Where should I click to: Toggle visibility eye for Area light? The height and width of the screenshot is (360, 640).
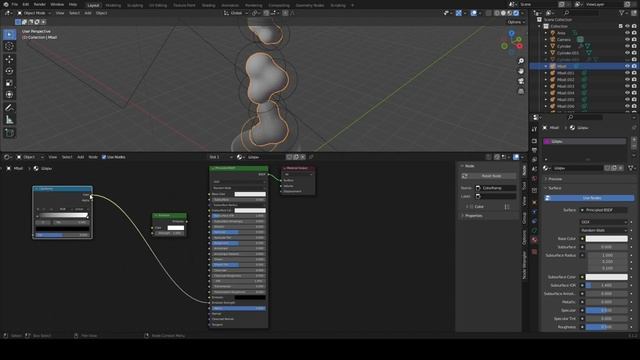627,33
